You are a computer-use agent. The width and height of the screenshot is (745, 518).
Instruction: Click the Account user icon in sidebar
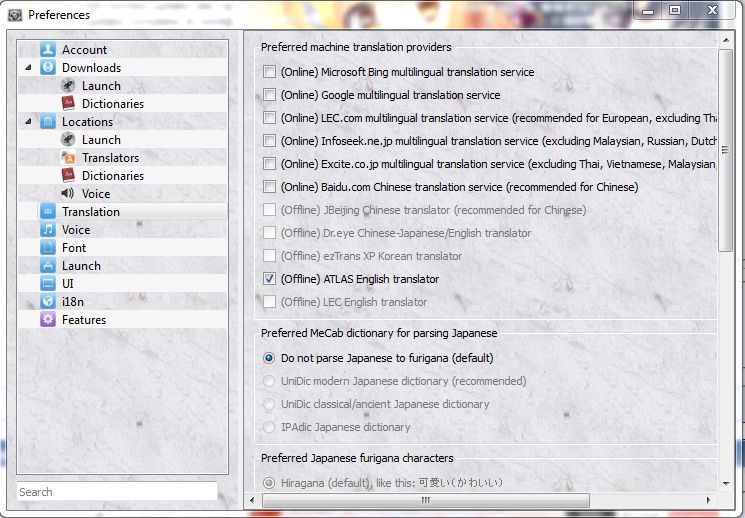(48, 50)
